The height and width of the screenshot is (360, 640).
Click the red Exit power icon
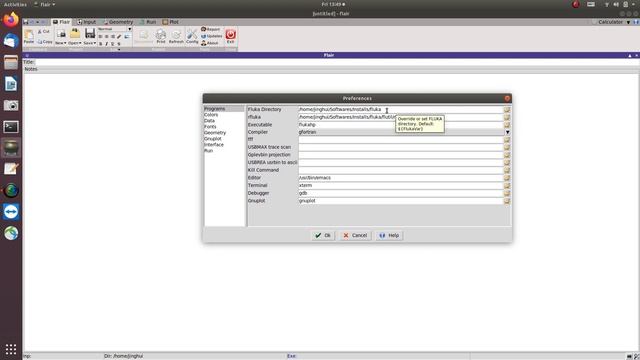[x=230, y=36]
